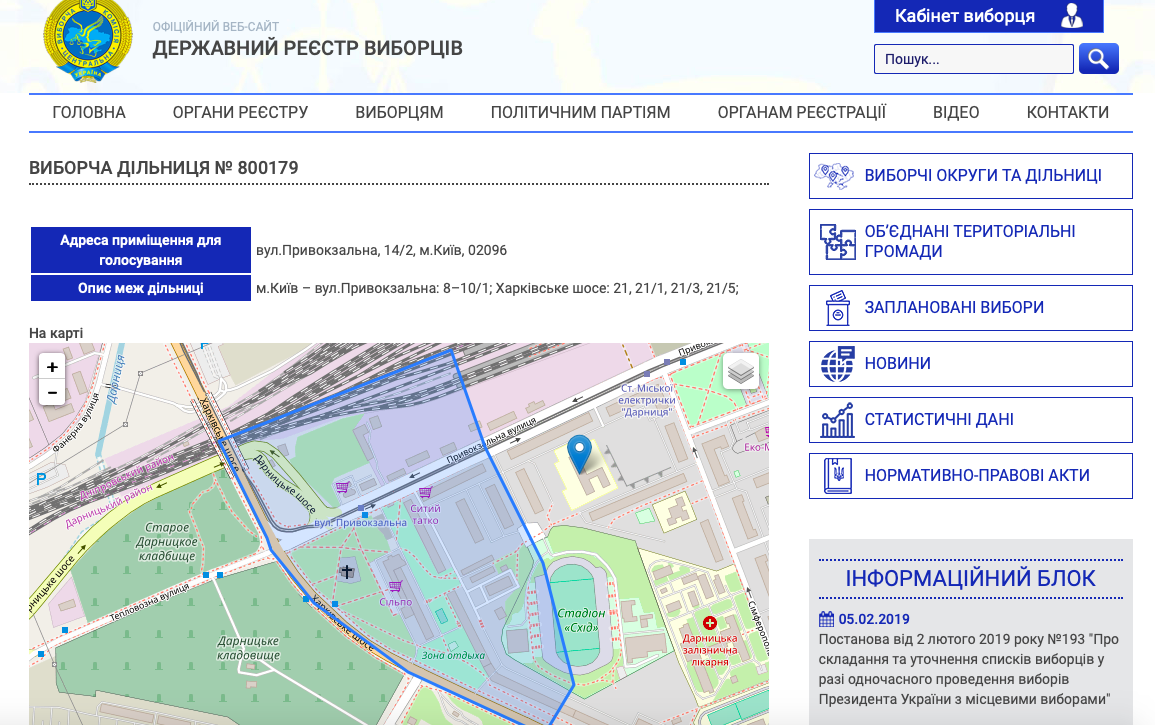This screenshot has height=725, width=1155.
Task: Click the magnifying glass search button
Action: 1098,59
